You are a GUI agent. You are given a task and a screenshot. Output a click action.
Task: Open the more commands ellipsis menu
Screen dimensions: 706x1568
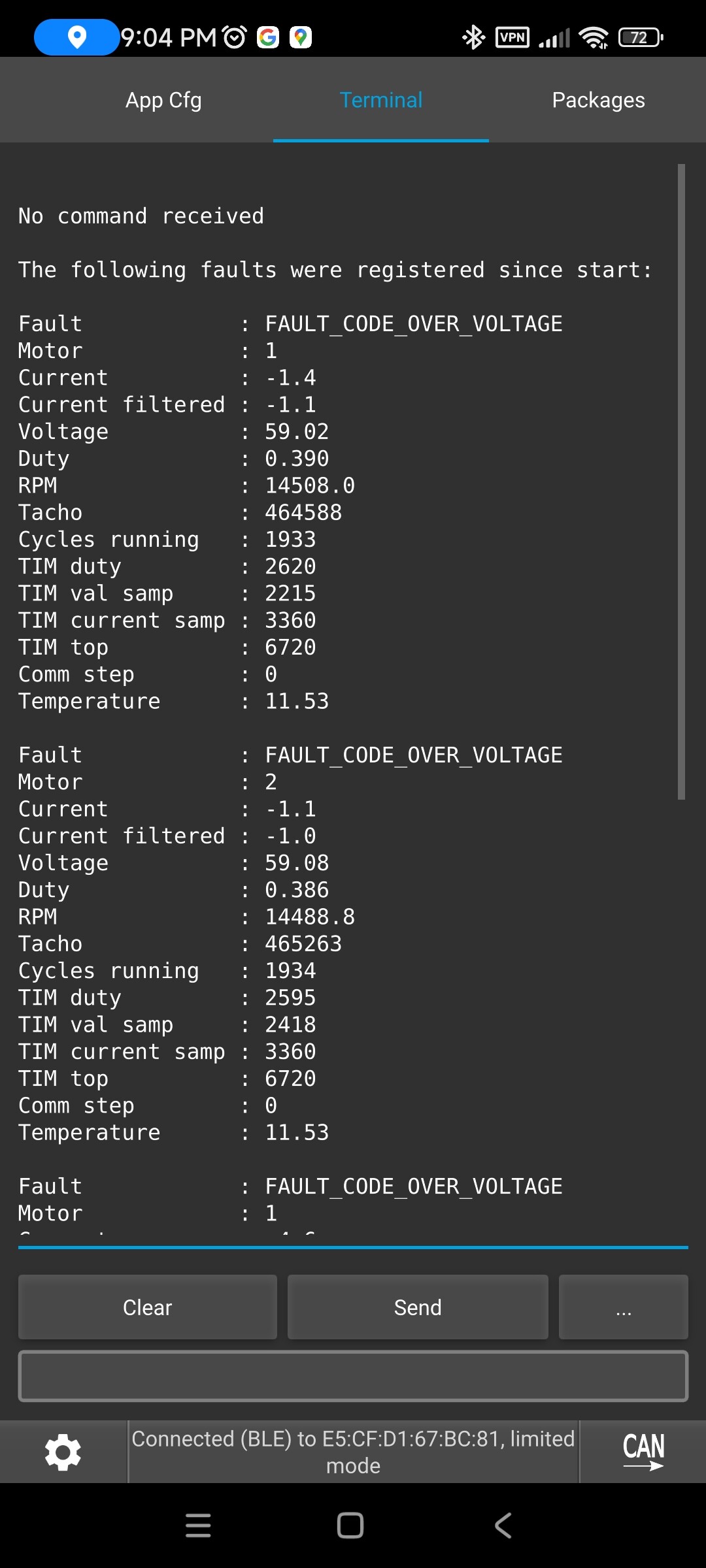coord(624,1307)
